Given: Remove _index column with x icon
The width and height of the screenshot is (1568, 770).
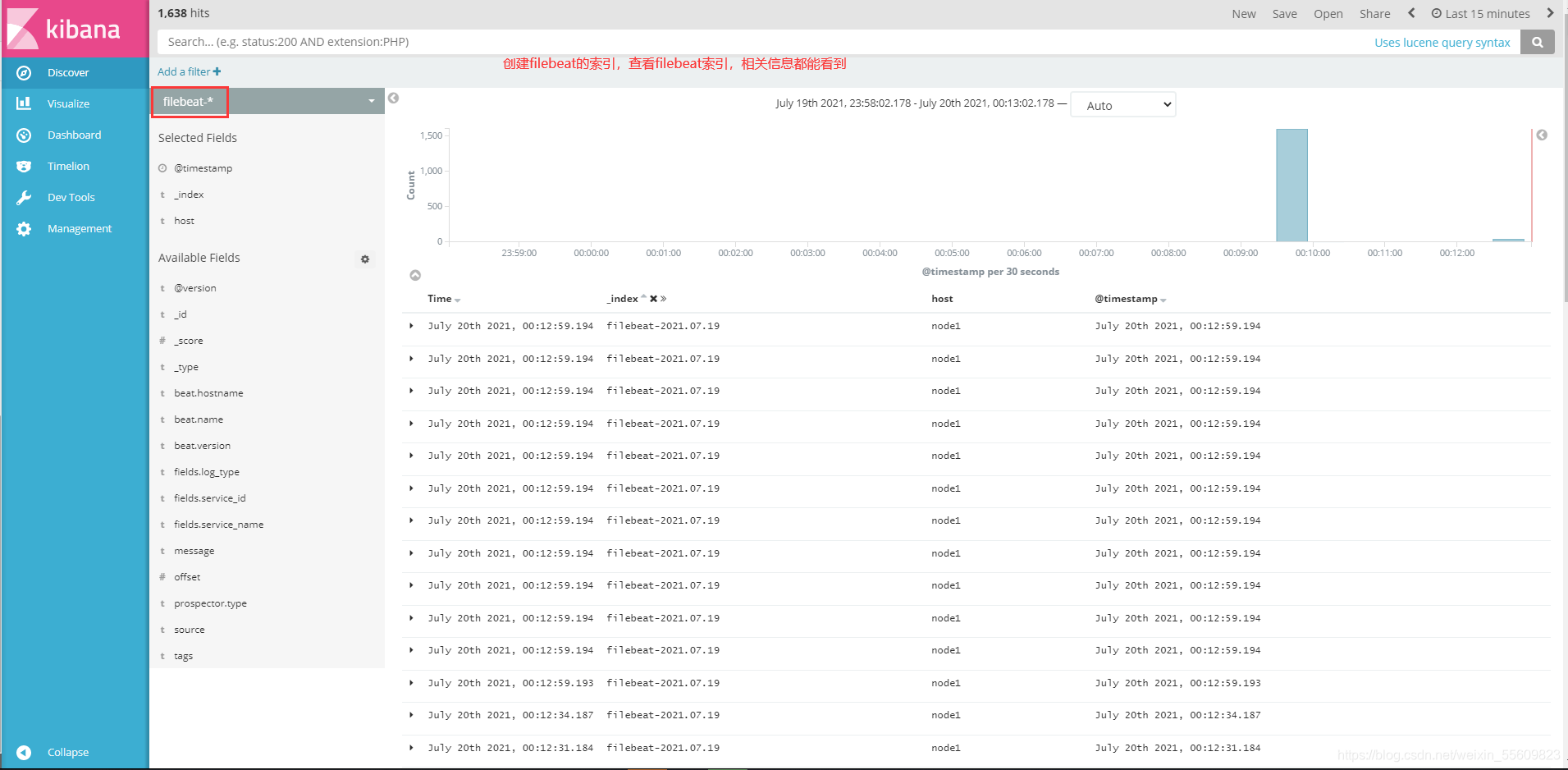Looking at the screenshot, I should pyautogui.click(x=653, y=299).
